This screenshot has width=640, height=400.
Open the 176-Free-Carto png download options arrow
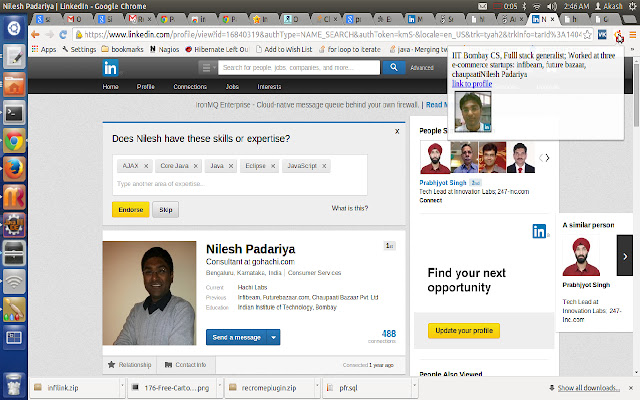point(219,385)
